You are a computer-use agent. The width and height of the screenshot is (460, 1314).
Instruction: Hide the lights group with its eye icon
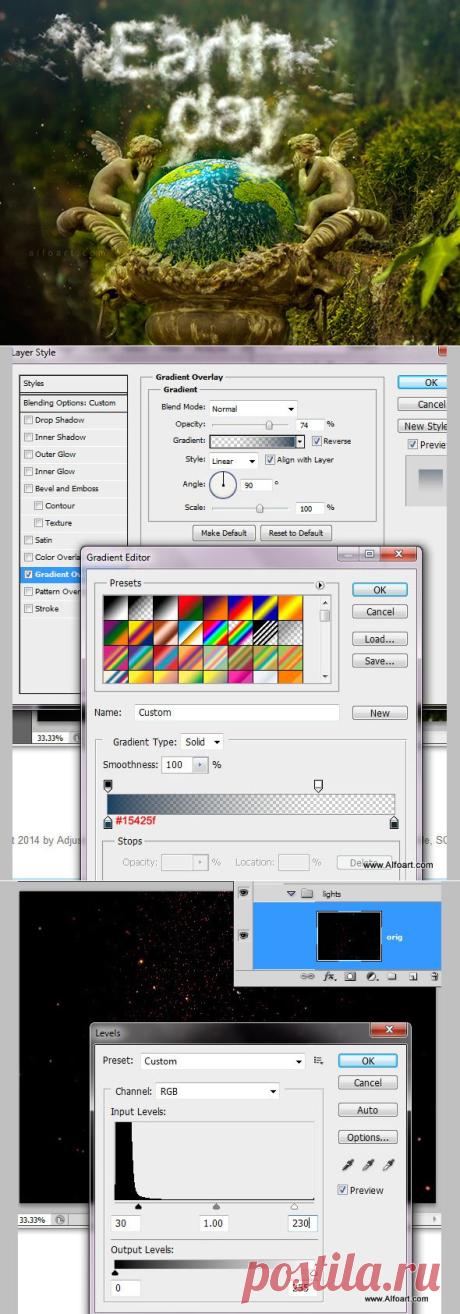(244, 893)
